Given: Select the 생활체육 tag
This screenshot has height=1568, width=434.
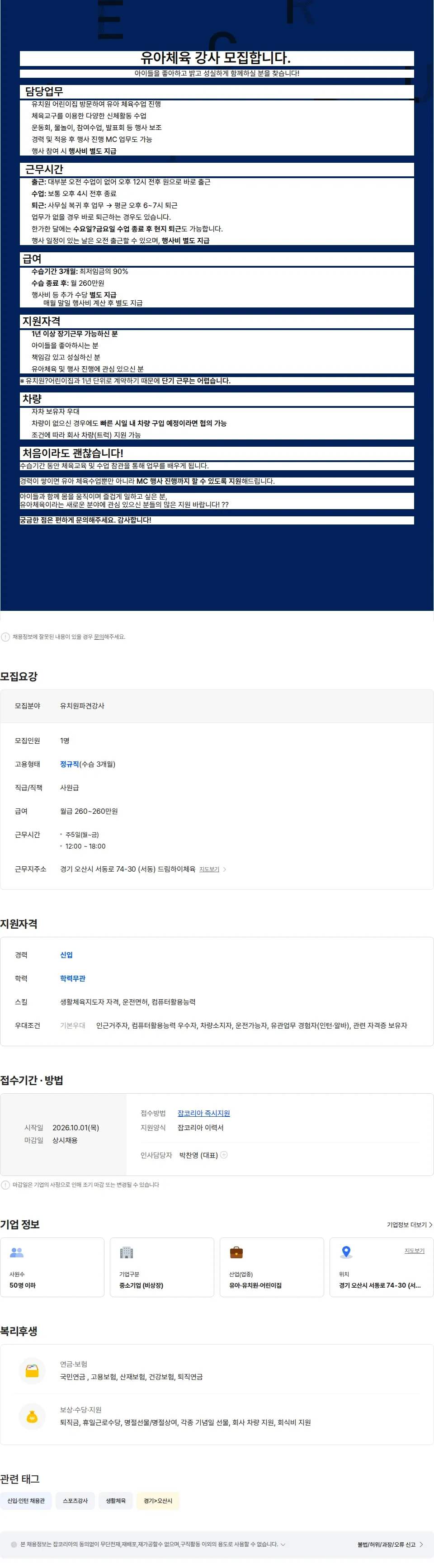Looking at the screenshot, I should click(116, 1501).
